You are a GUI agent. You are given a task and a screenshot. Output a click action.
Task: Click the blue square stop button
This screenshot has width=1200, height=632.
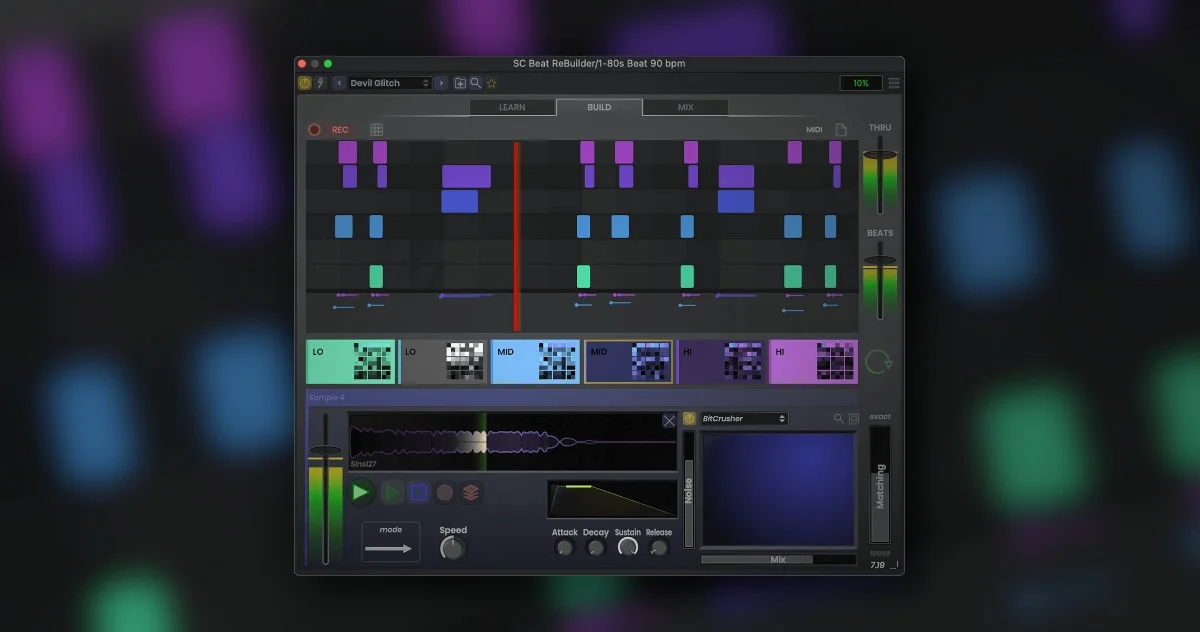[x=419, y=492]
